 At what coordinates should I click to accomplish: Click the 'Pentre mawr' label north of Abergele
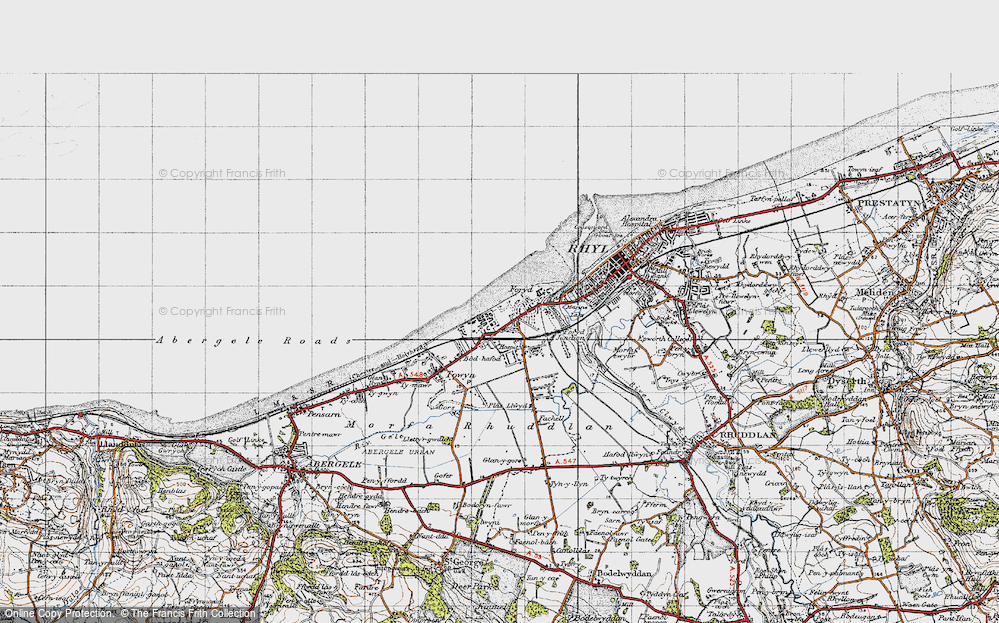point(322,435)
